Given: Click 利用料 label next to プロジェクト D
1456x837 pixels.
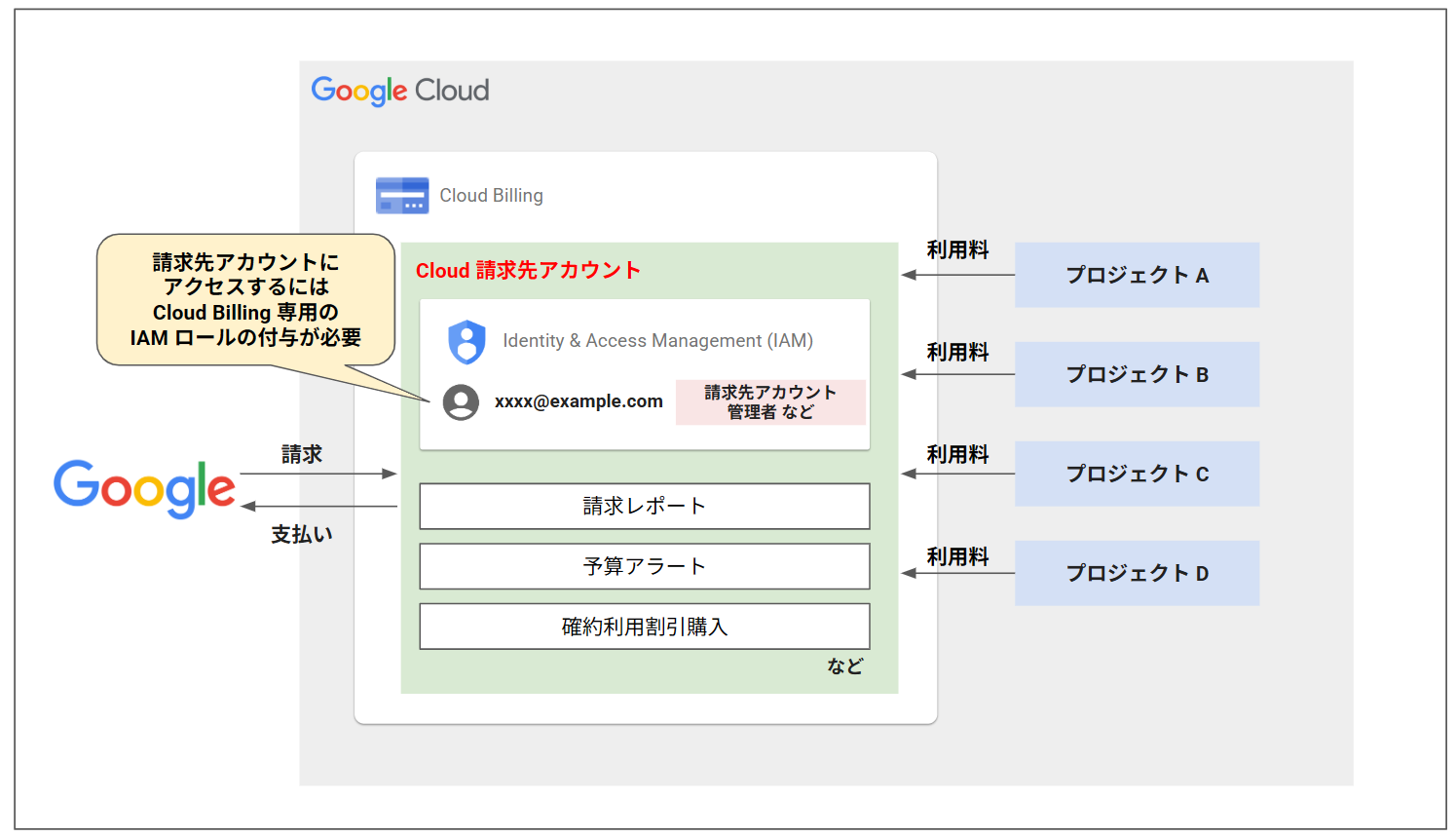Looking at the screenshot, I should point(957,557).
